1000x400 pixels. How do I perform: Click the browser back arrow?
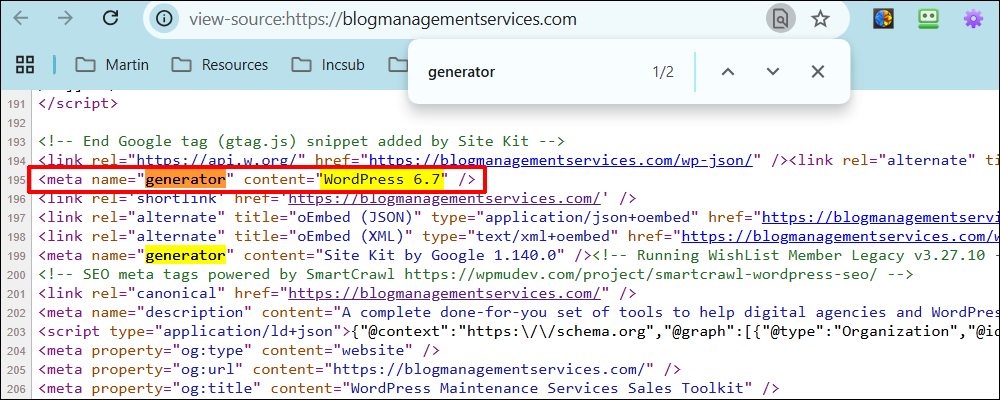point(21,19)
